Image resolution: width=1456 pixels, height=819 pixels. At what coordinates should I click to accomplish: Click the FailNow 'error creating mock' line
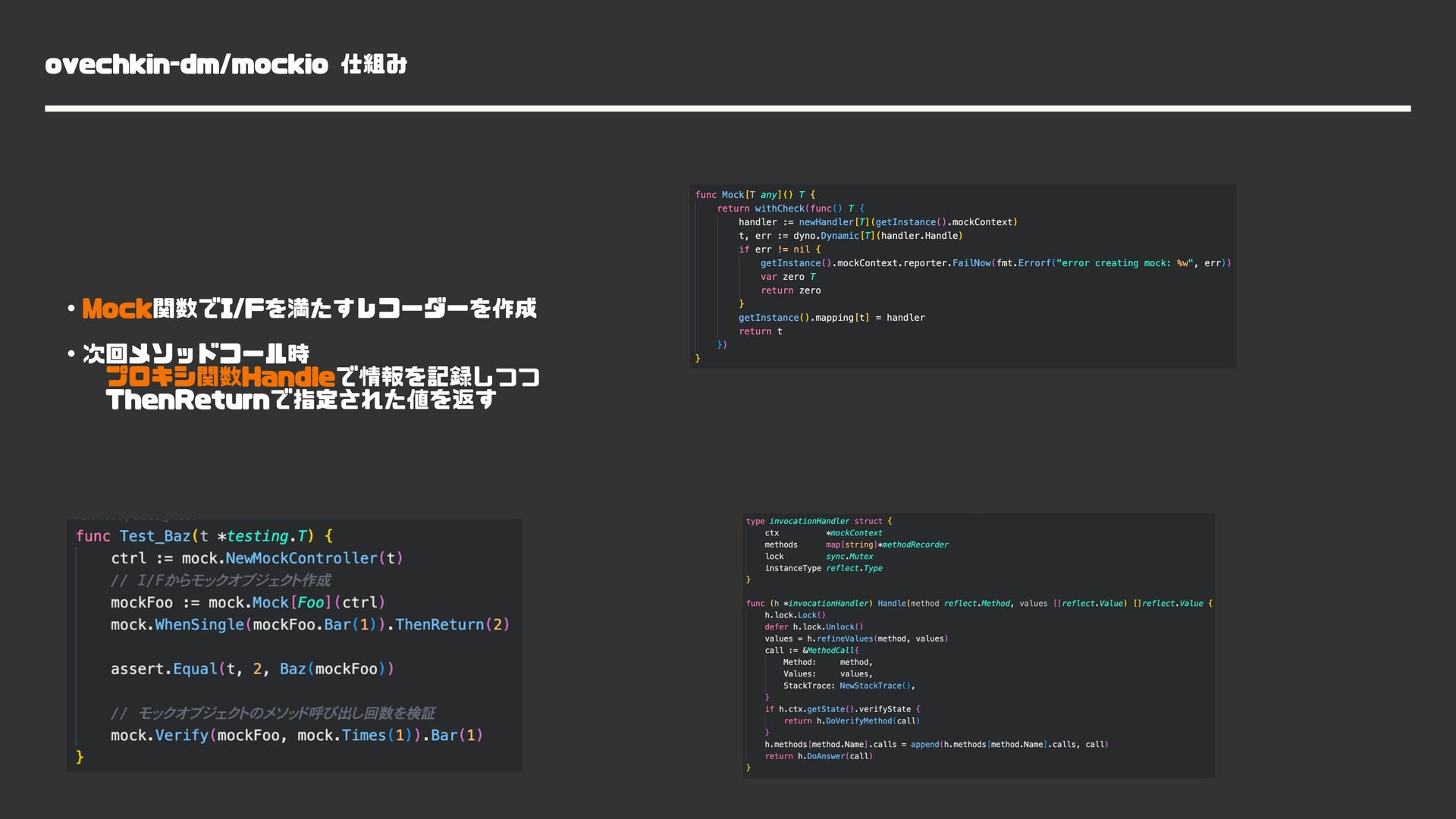(x=996, y=263)
